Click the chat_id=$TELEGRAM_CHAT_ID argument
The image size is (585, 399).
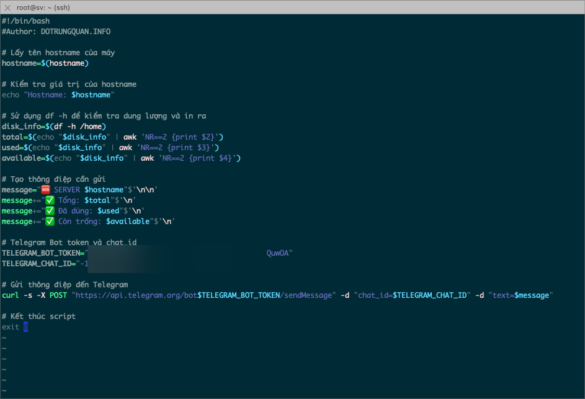point(412,295)
